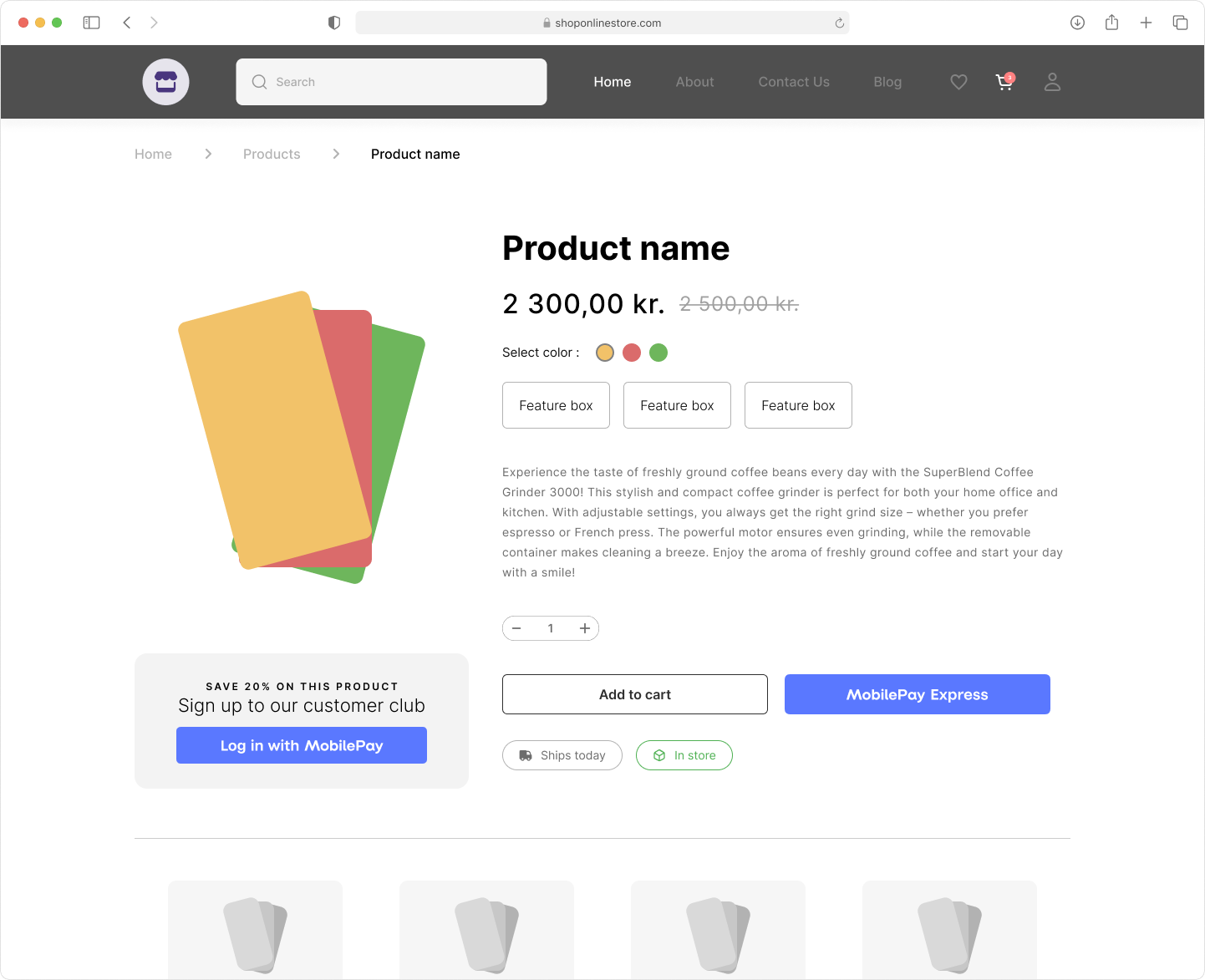Select the yellow color swatch
This screenshot has height=980, width=1205.
pos(604,352)
